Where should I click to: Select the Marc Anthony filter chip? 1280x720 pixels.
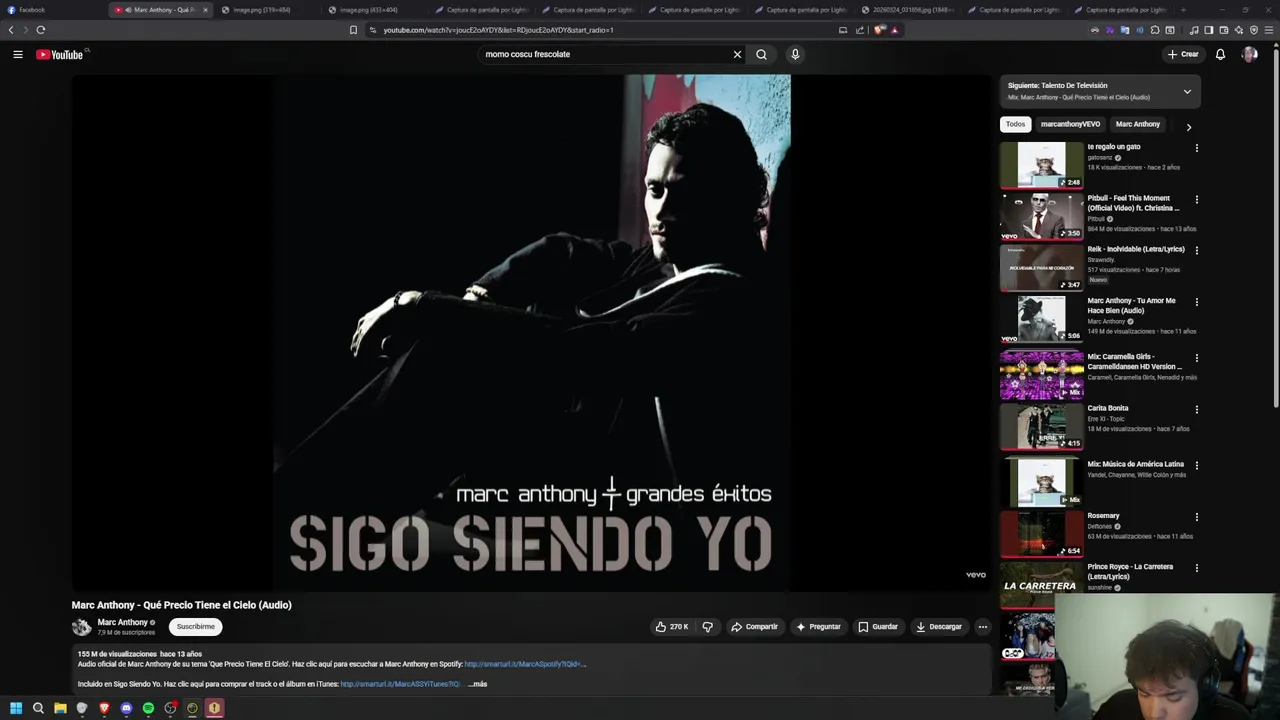1138,124
